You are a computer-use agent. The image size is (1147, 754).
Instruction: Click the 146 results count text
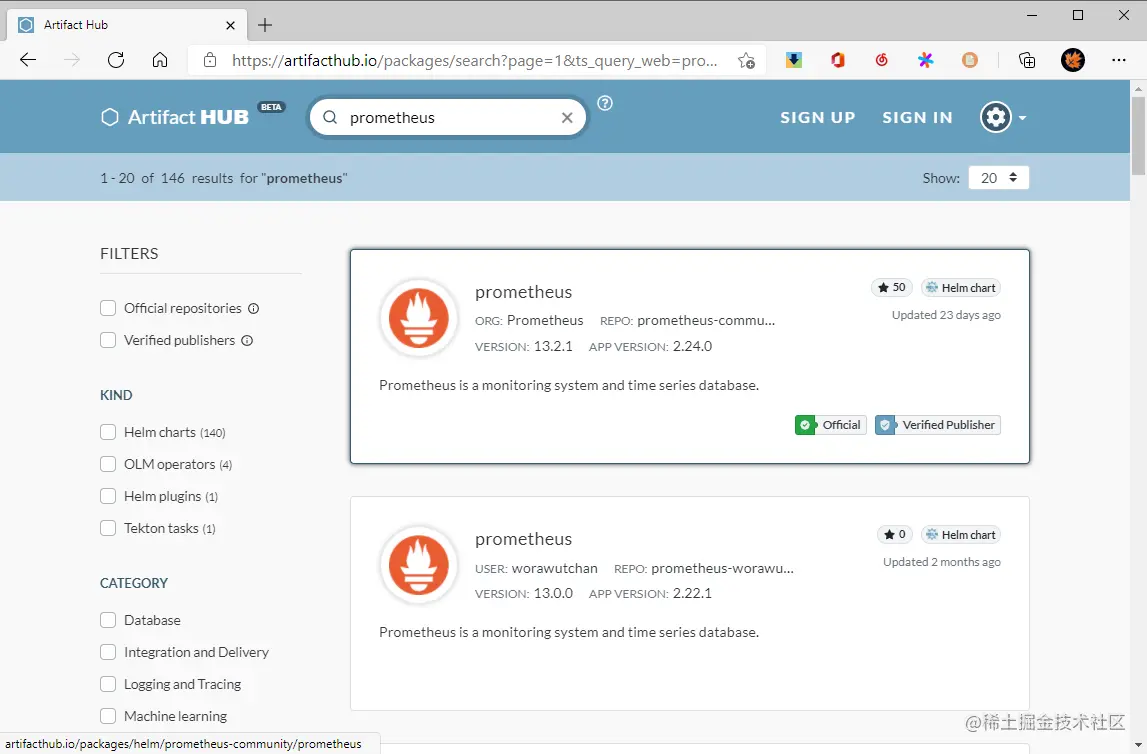pyautogui.click(x=173, y=178)
